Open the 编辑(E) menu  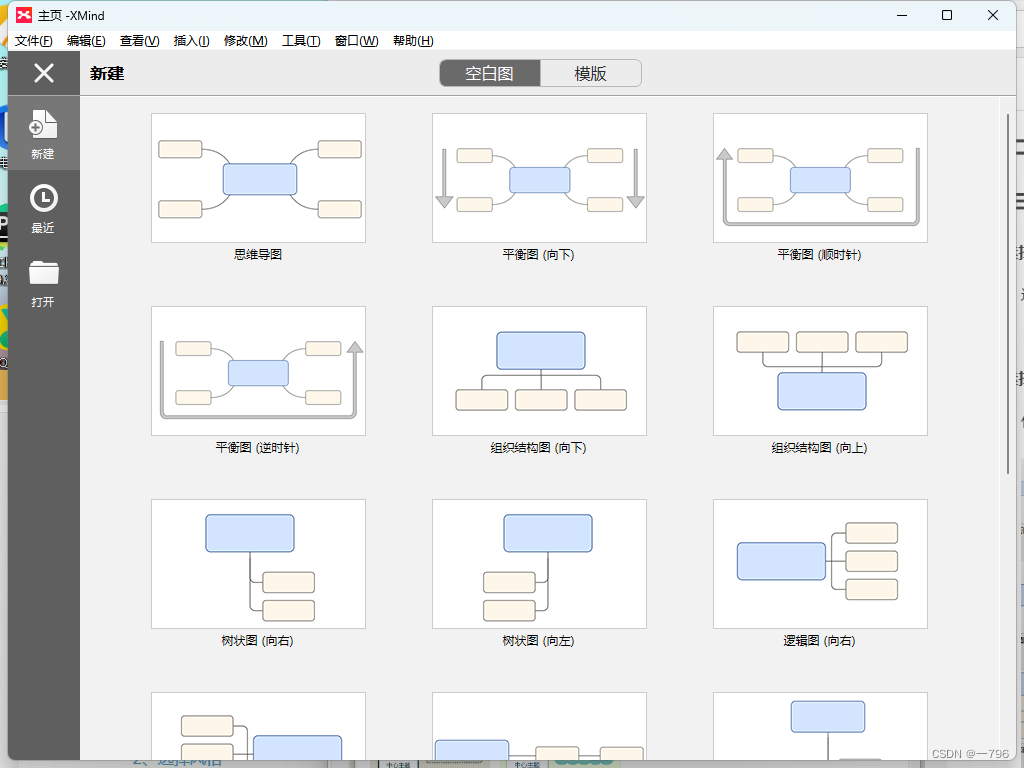(86, 40)
